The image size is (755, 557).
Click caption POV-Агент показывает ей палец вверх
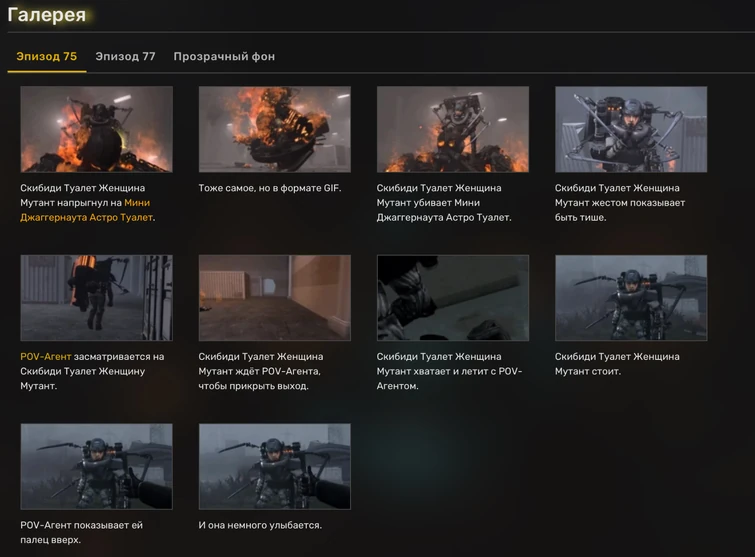click(81, 532)
